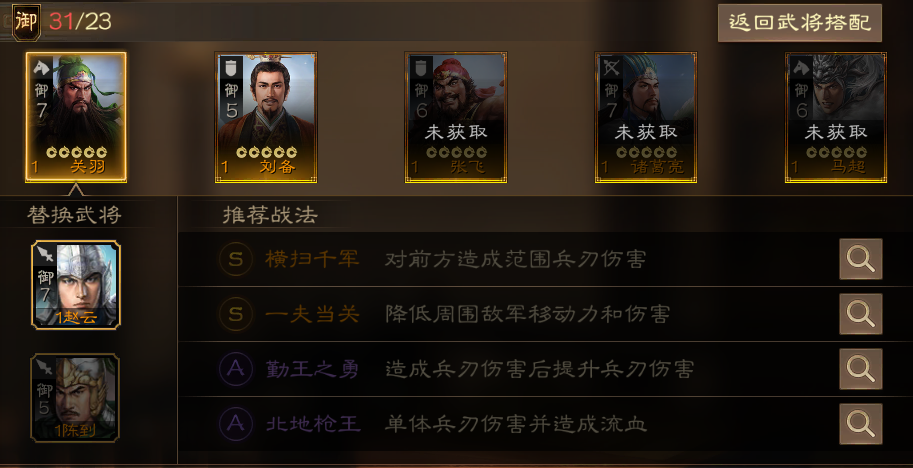Click the A rank icon beside 北地枪王
The width and height of the screenshot is (913, 468).
[x=236, y=424]
